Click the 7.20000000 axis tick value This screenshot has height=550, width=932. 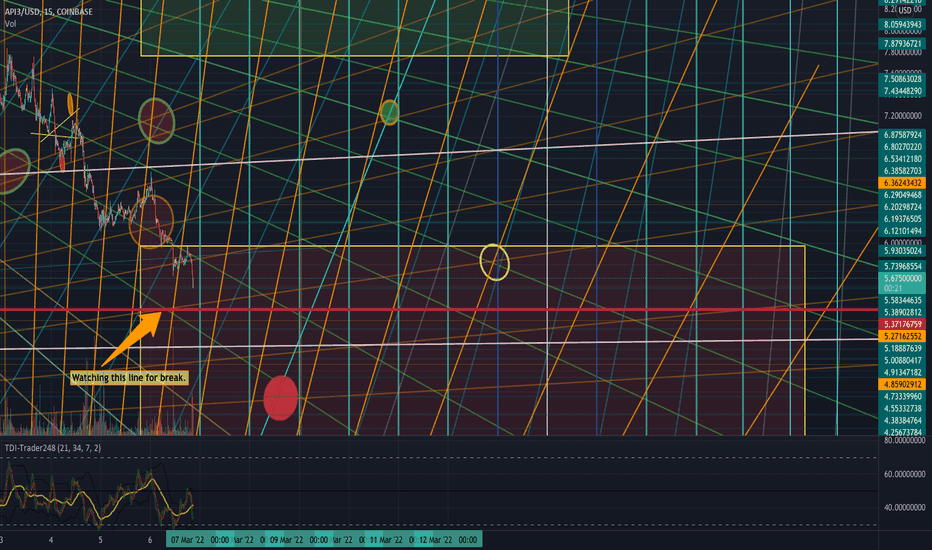pyautogui.click(x=902, y=116)
